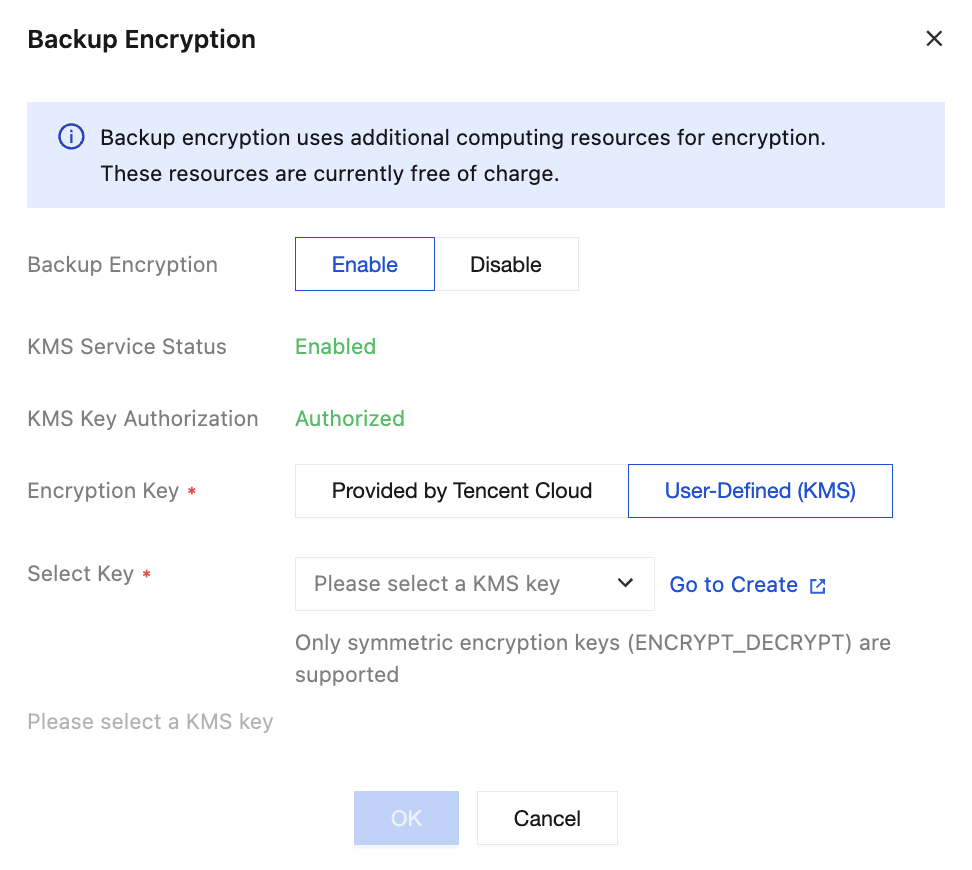Click the symmetric encryption keys hint text
The image size is (972, 870).
(x=593, y=659)
